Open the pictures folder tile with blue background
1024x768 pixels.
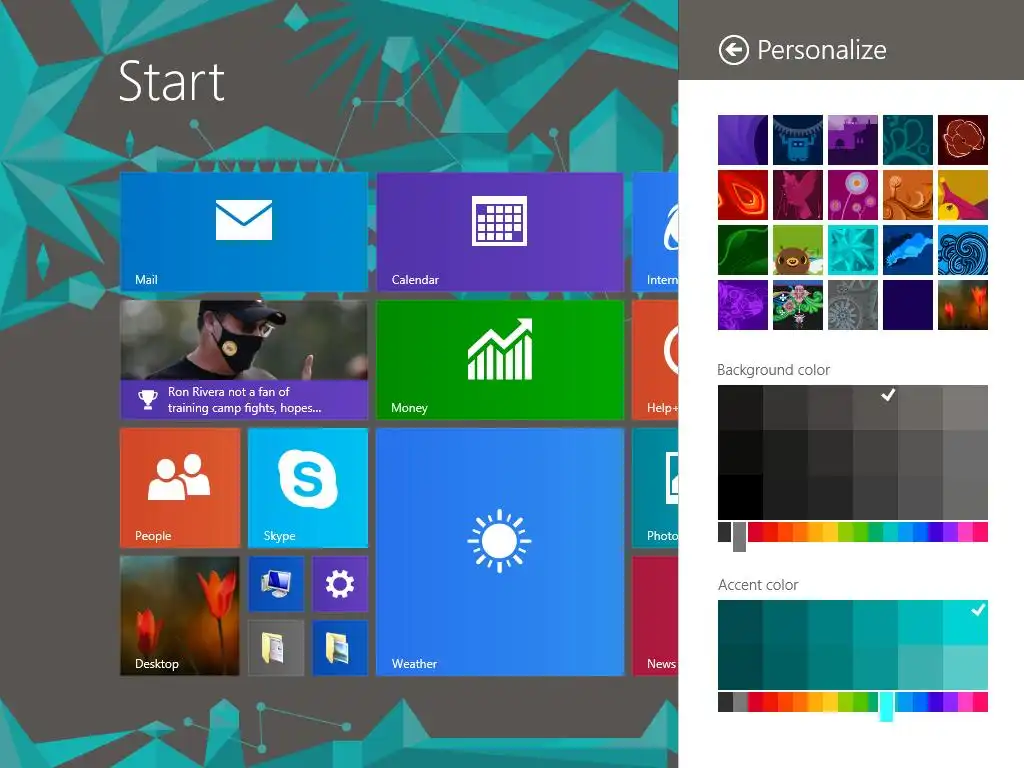340,648
